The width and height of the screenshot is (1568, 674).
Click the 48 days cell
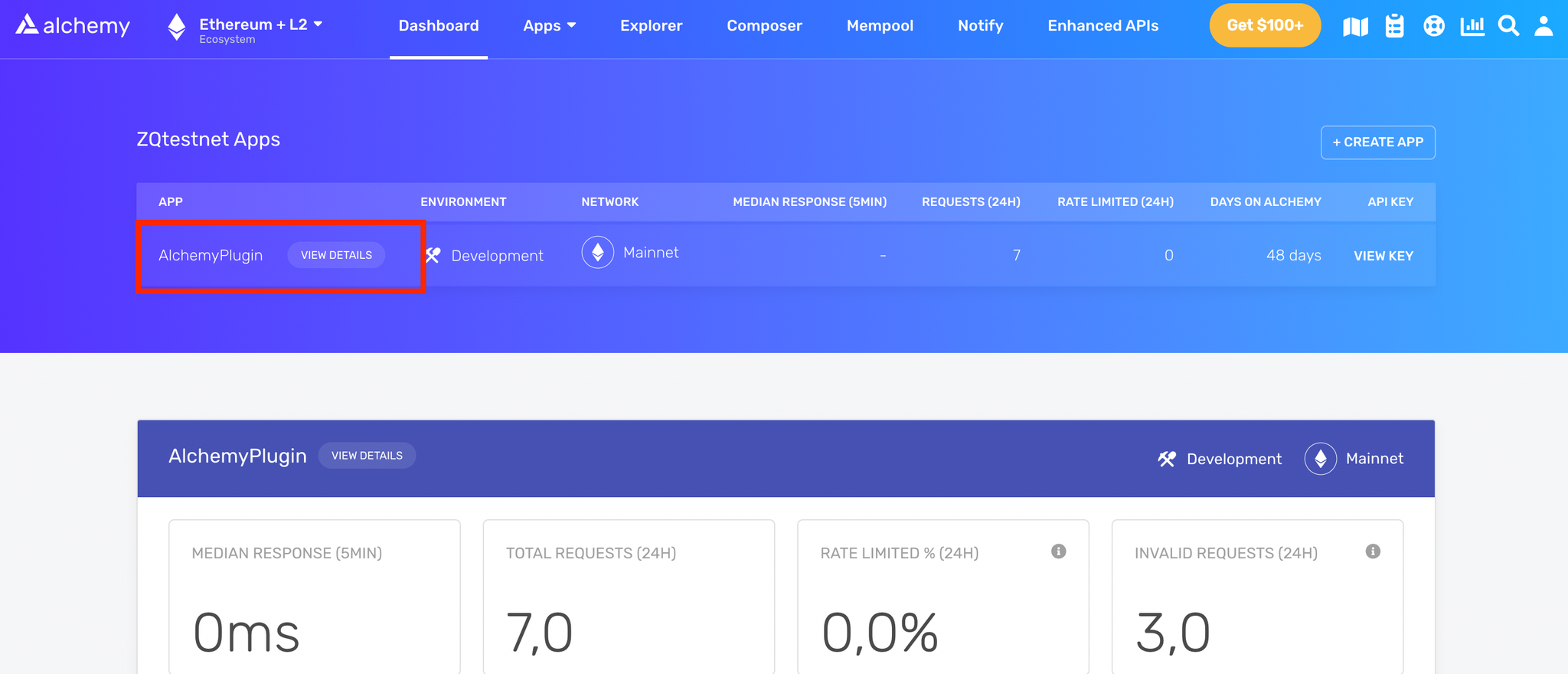coord(1293,255)
